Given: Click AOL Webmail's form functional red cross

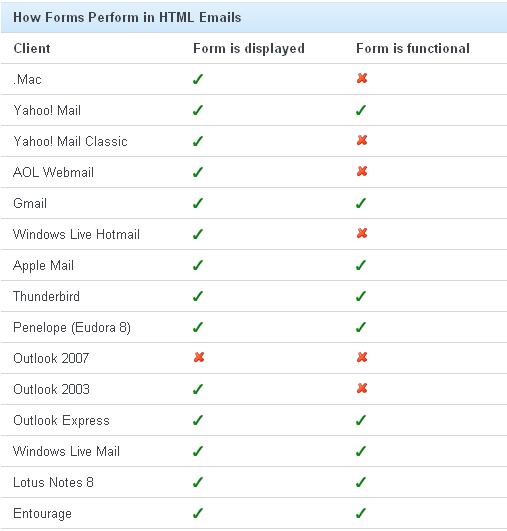Looking at the screenshot, I should tap(362, 171).
